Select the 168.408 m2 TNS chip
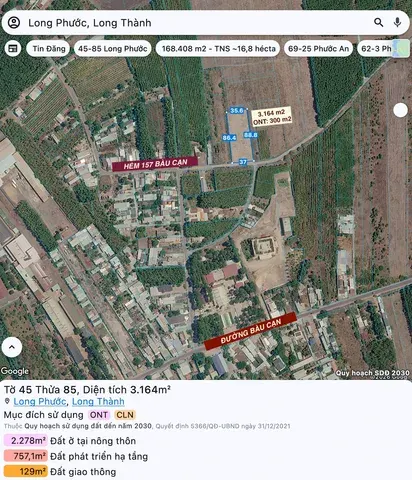Screen dimensions: 412x480 pyautogui.click(x=218, y=49)
